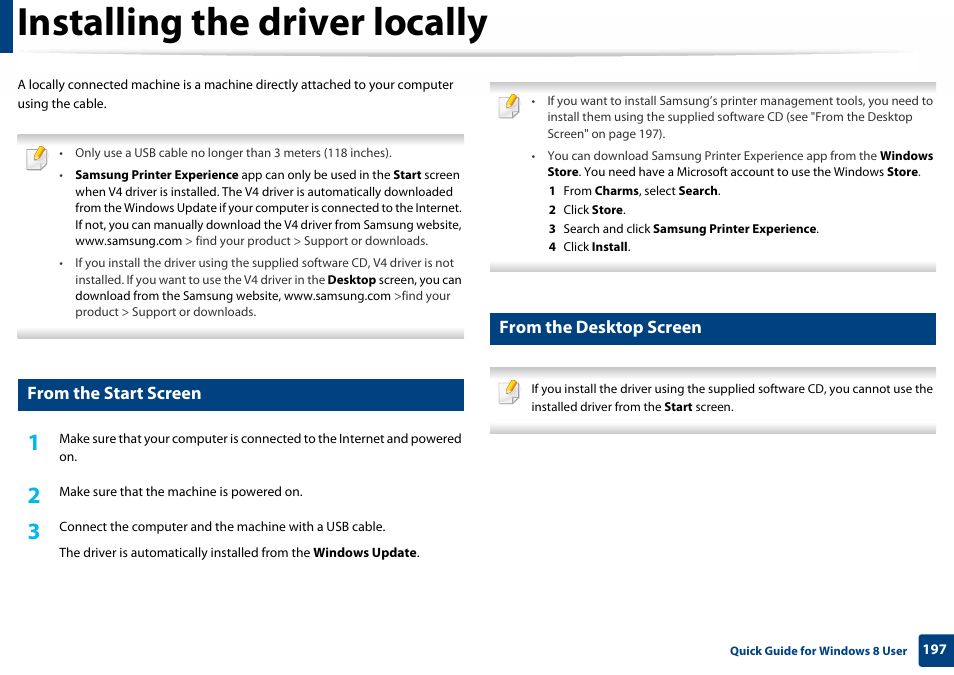Click the large cyan step number 2
954x675 pixels.
point(33,495)
